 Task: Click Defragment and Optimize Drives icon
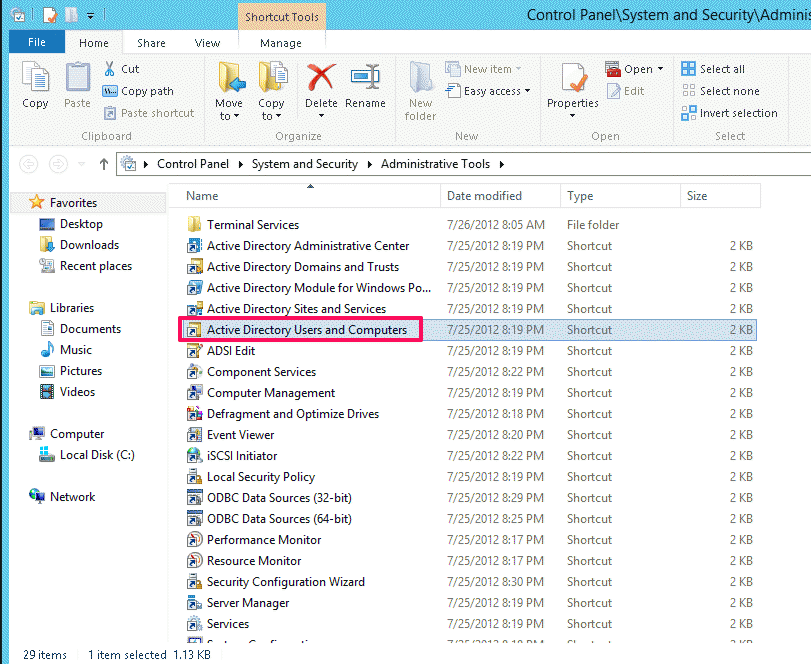[194, 414]
